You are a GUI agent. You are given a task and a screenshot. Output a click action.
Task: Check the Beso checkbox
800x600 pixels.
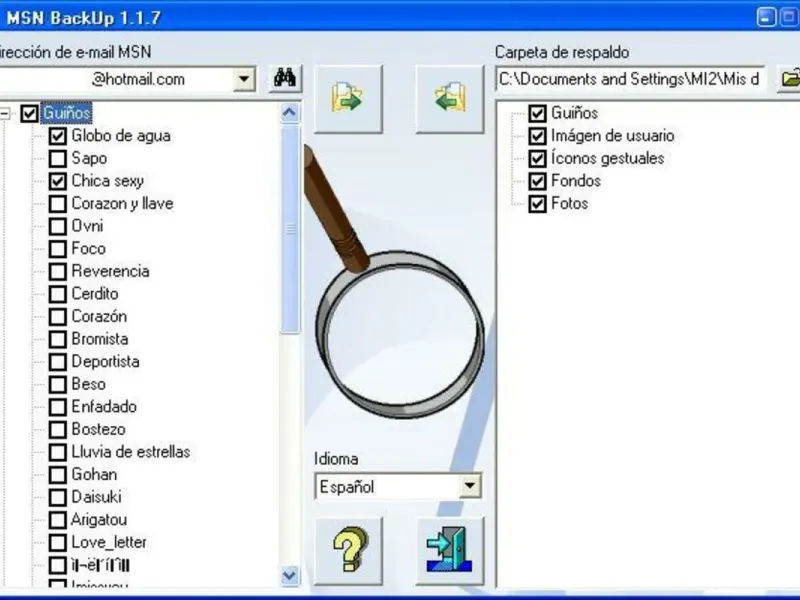pos(58,385)
